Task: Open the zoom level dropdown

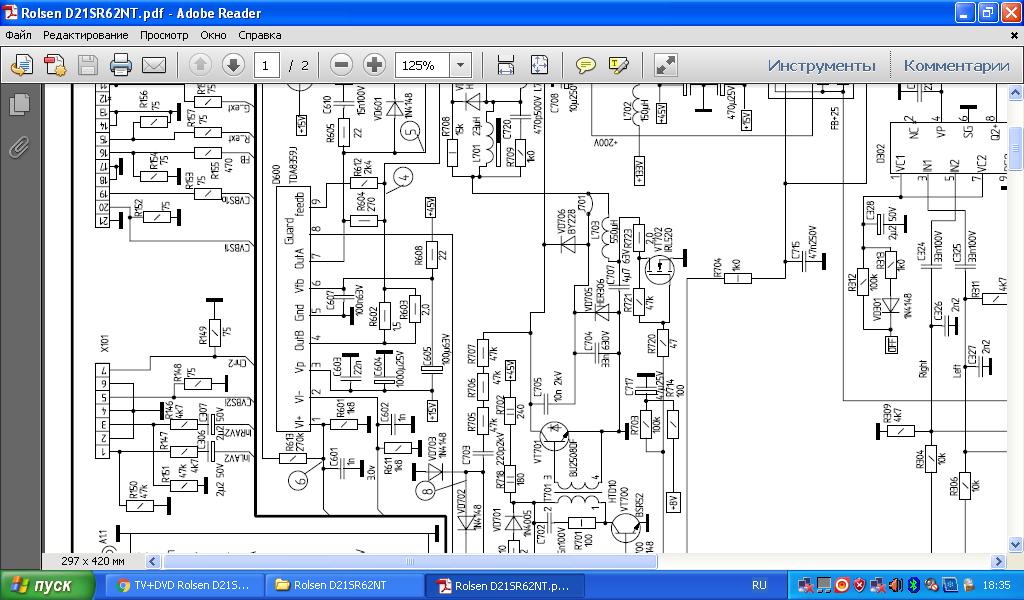Action: (x=461, y=66)
